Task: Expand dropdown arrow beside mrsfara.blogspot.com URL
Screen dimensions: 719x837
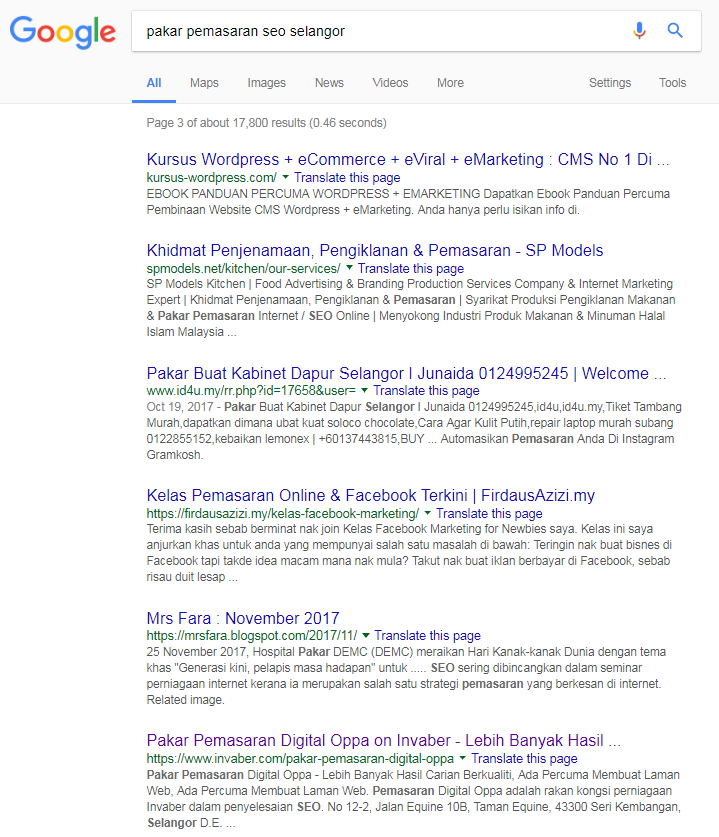Action: point(366,635)
